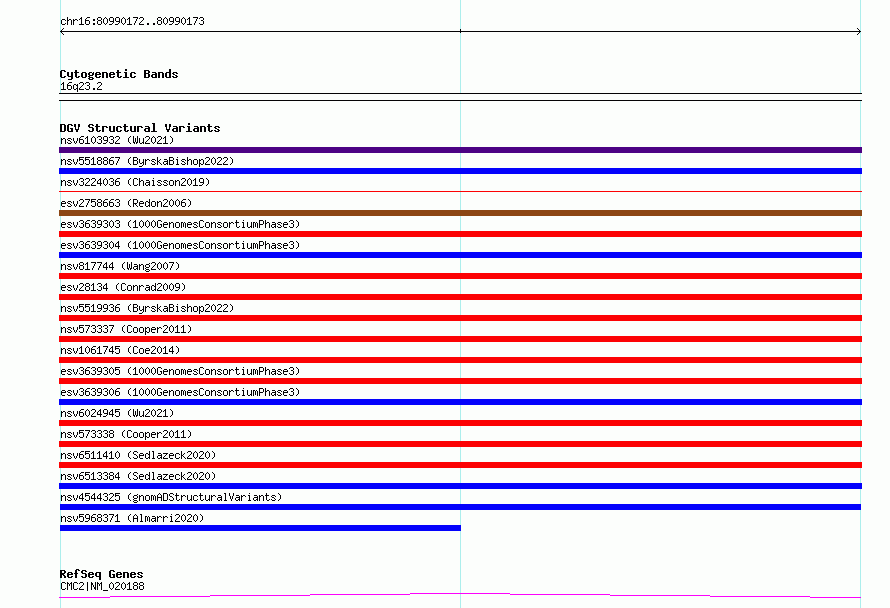Open variant nsv573337 (Cooper2011) label
The width and height of the screenshot is (890, 608).
[x=126, y=329]
